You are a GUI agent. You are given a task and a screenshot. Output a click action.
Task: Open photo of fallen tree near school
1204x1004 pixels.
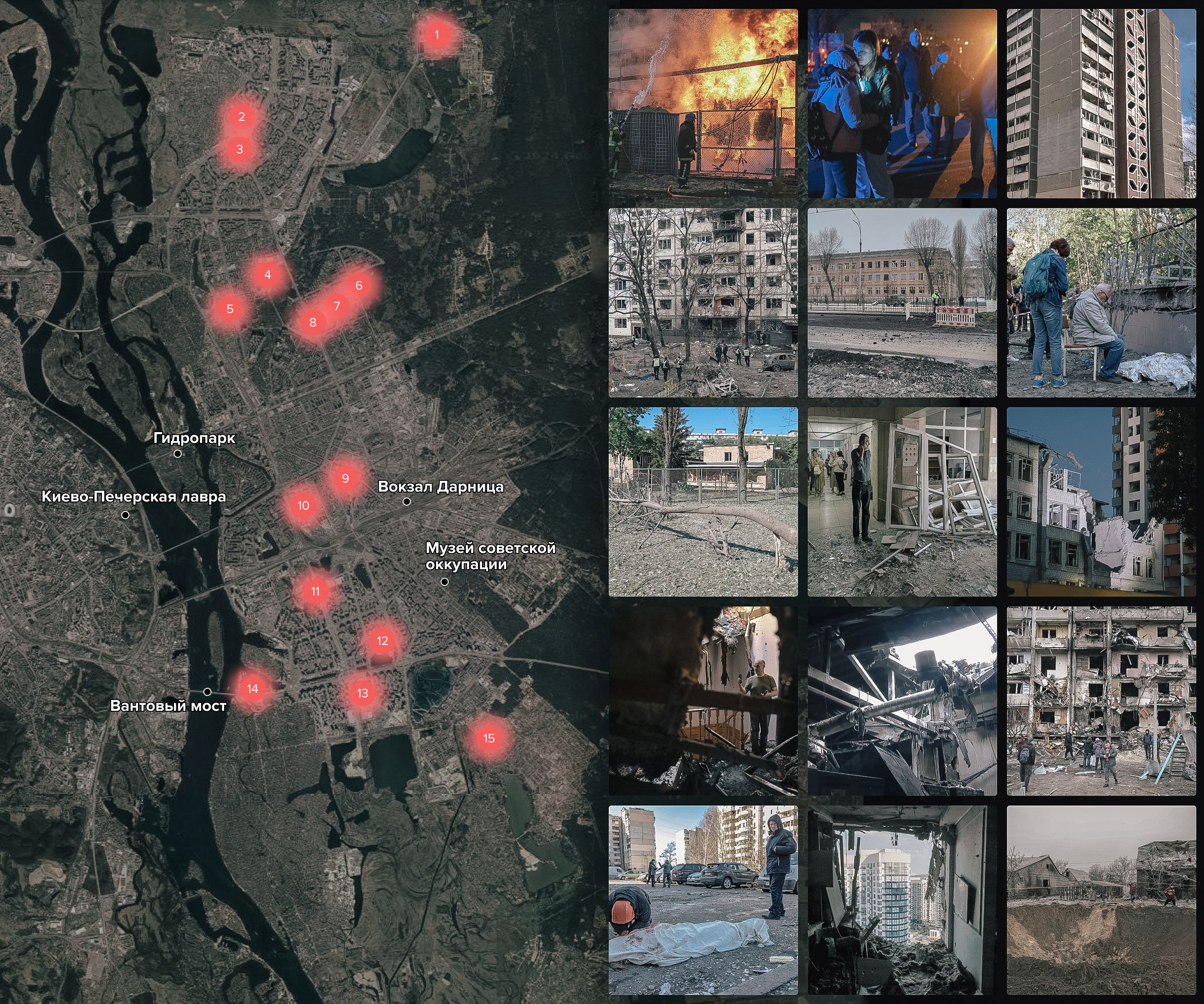(x=703, y=502)
